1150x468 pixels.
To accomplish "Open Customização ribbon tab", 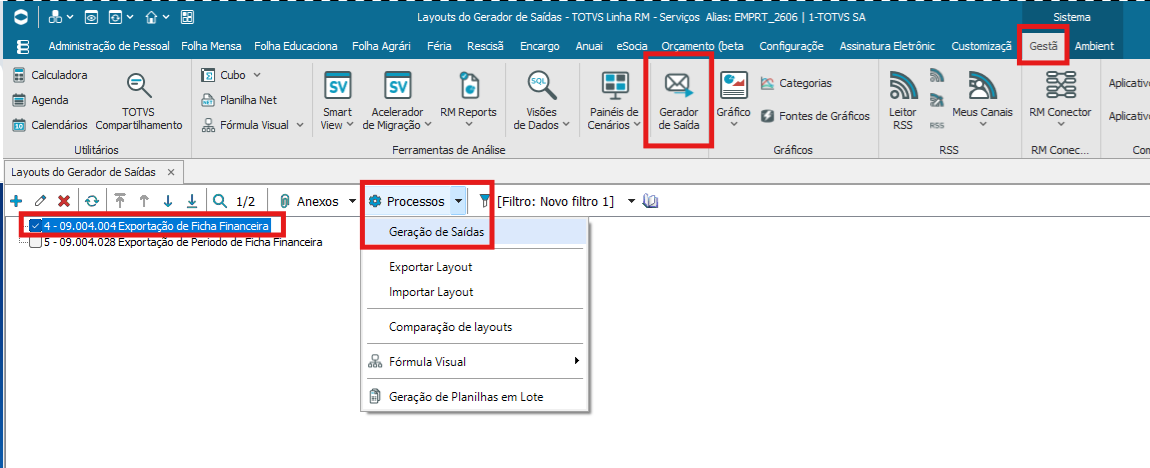I will (x=981, y=45).
